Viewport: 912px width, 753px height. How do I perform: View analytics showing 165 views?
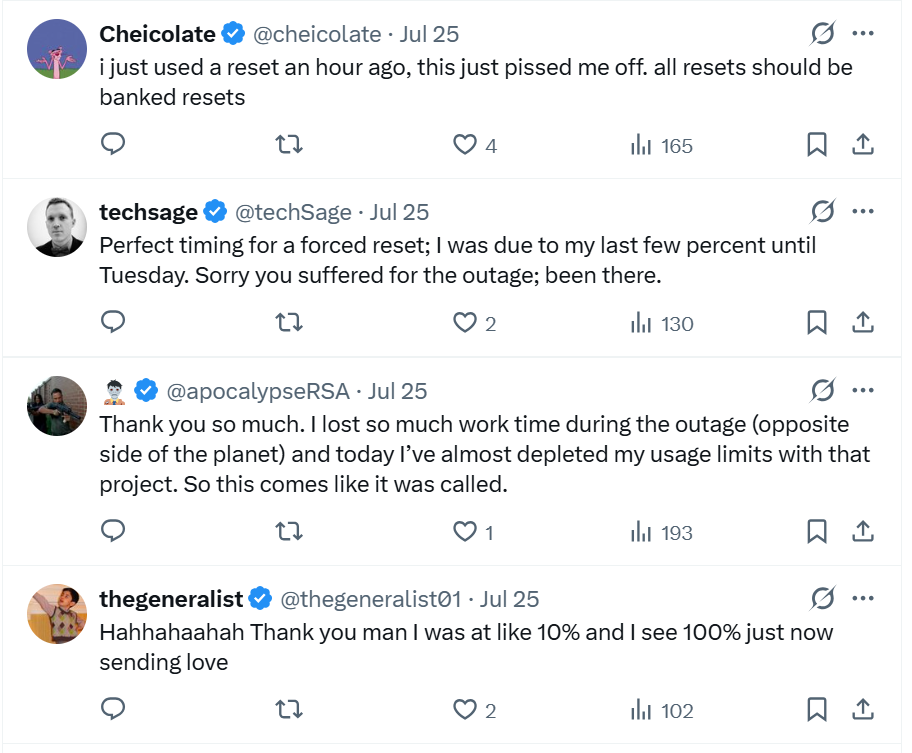[661, 145]
